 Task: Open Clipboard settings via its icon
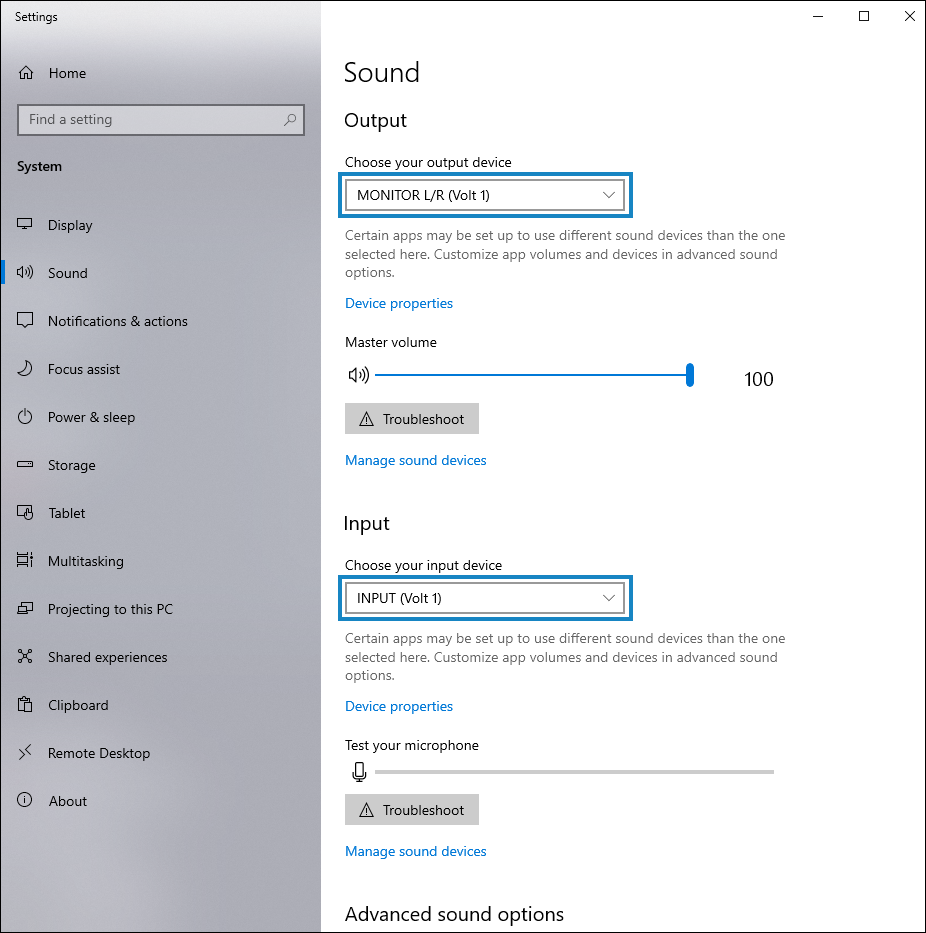[x=24, y=705]
